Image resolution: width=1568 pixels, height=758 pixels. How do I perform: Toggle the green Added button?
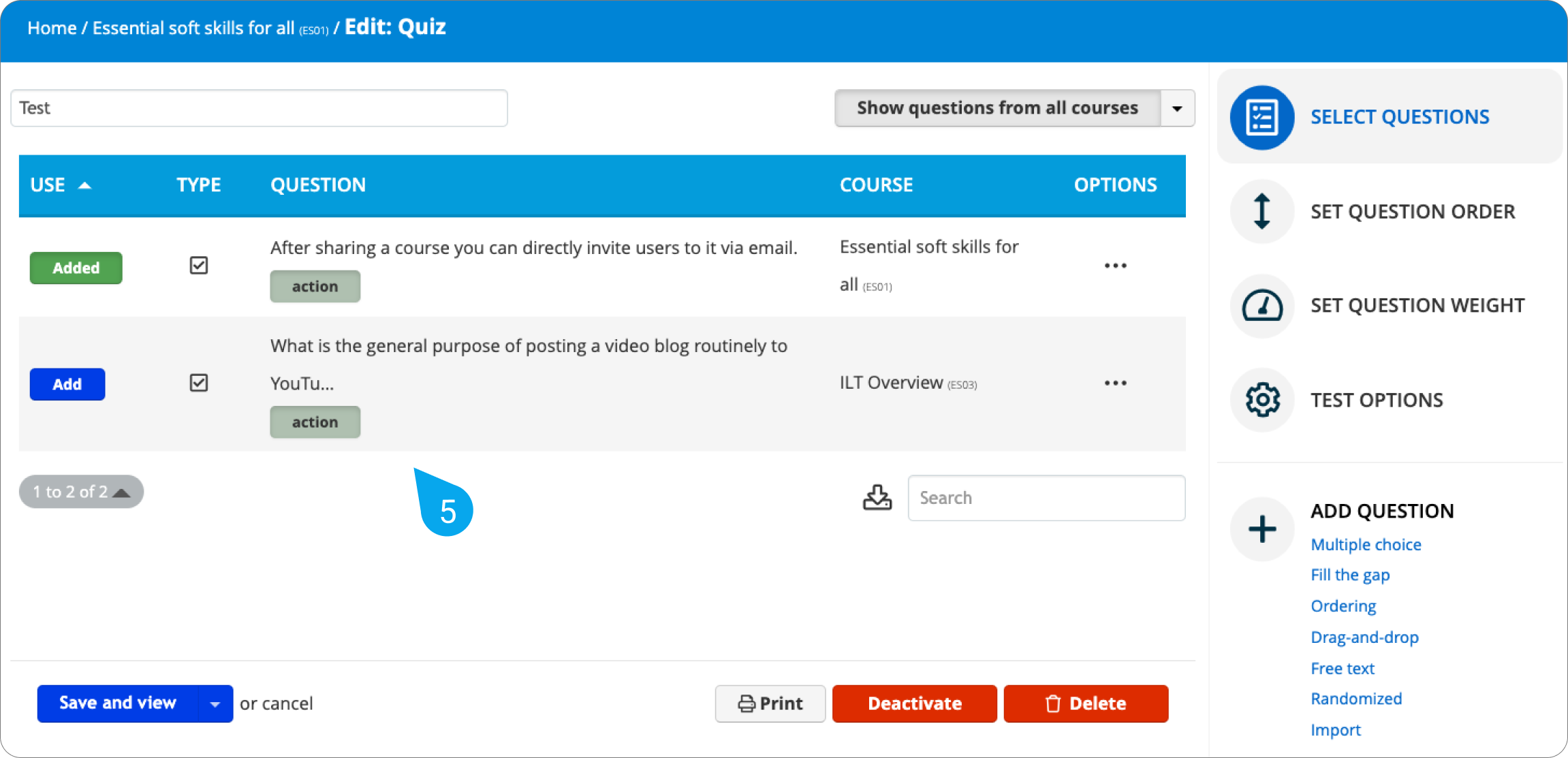click(76, 268)
